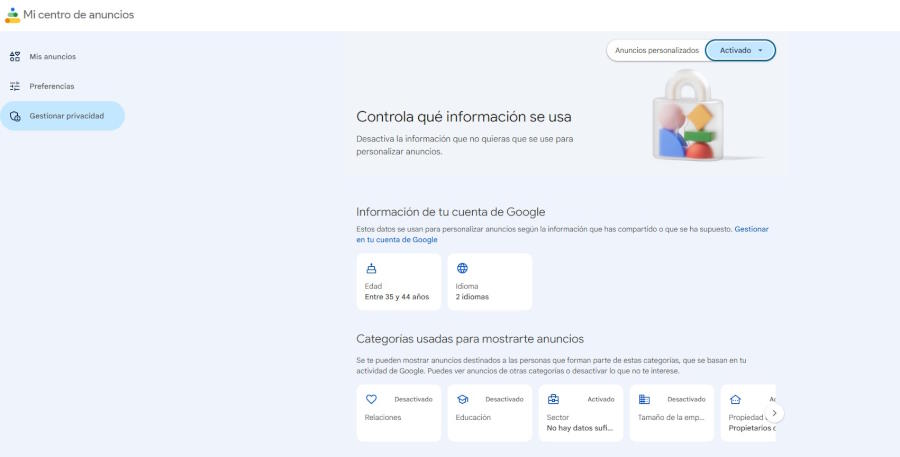Open the Activado personalized ads dropdown
This screenshot has width=900, height=457.
740,51
